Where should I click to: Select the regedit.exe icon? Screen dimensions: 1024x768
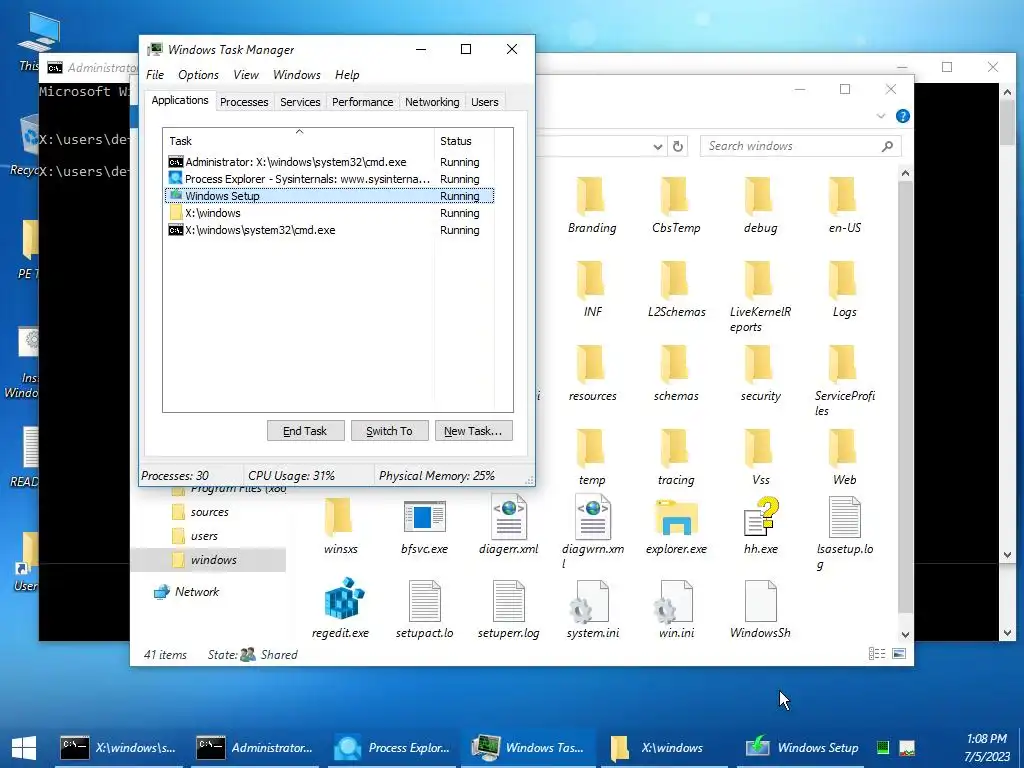point(344,598)
